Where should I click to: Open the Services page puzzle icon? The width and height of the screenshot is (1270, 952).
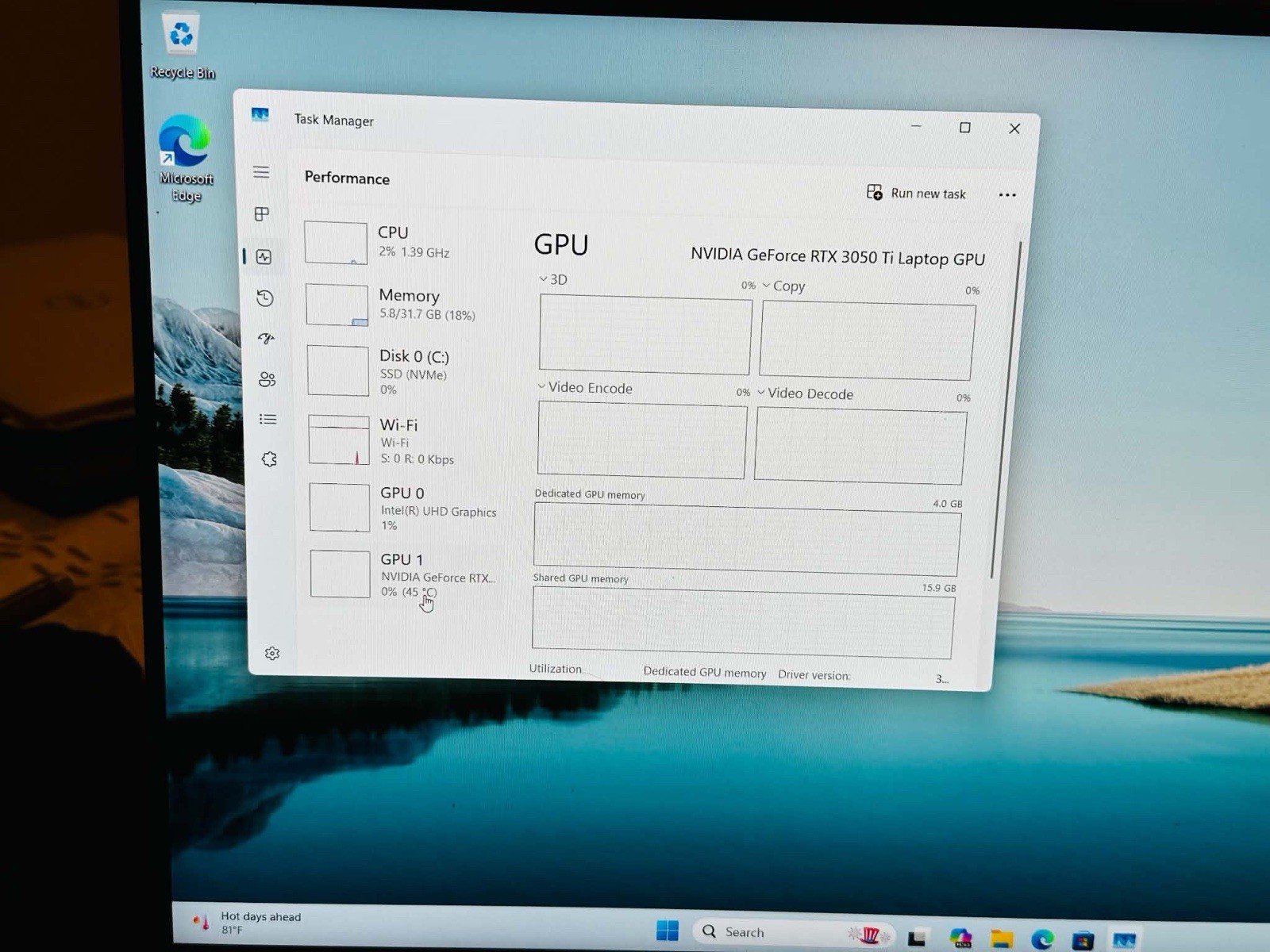269,459
